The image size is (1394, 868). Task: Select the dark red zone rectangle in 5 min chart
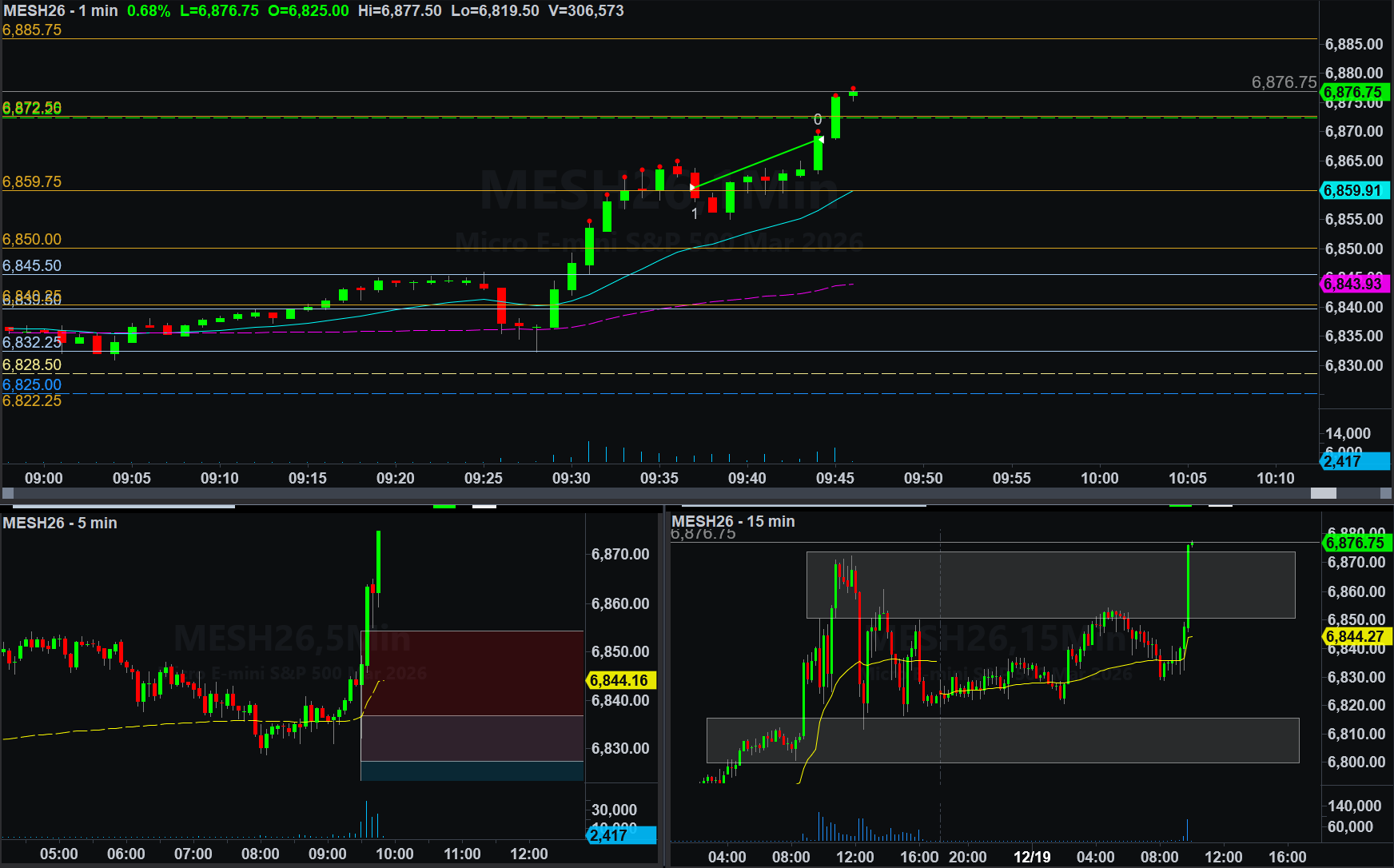click(472, 671)
